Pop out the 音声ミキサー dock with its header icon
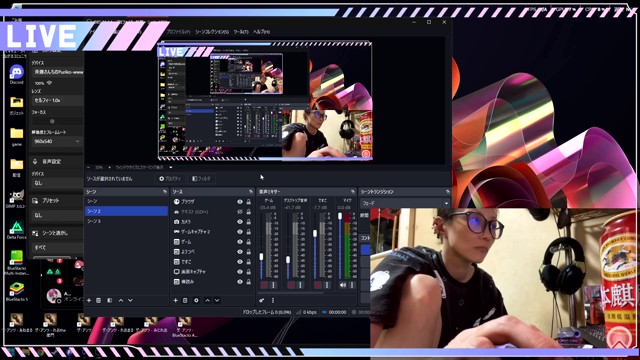 [x=353, y=191]
